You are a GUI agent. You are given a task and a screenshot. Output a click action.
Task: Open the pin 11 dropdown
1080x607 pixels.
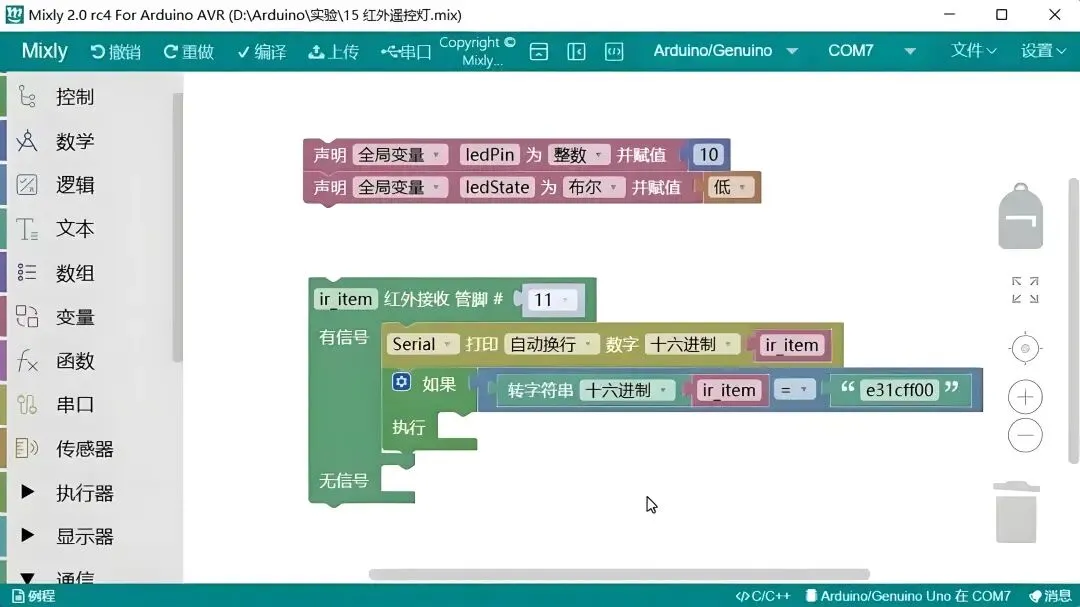pos(552,300)
